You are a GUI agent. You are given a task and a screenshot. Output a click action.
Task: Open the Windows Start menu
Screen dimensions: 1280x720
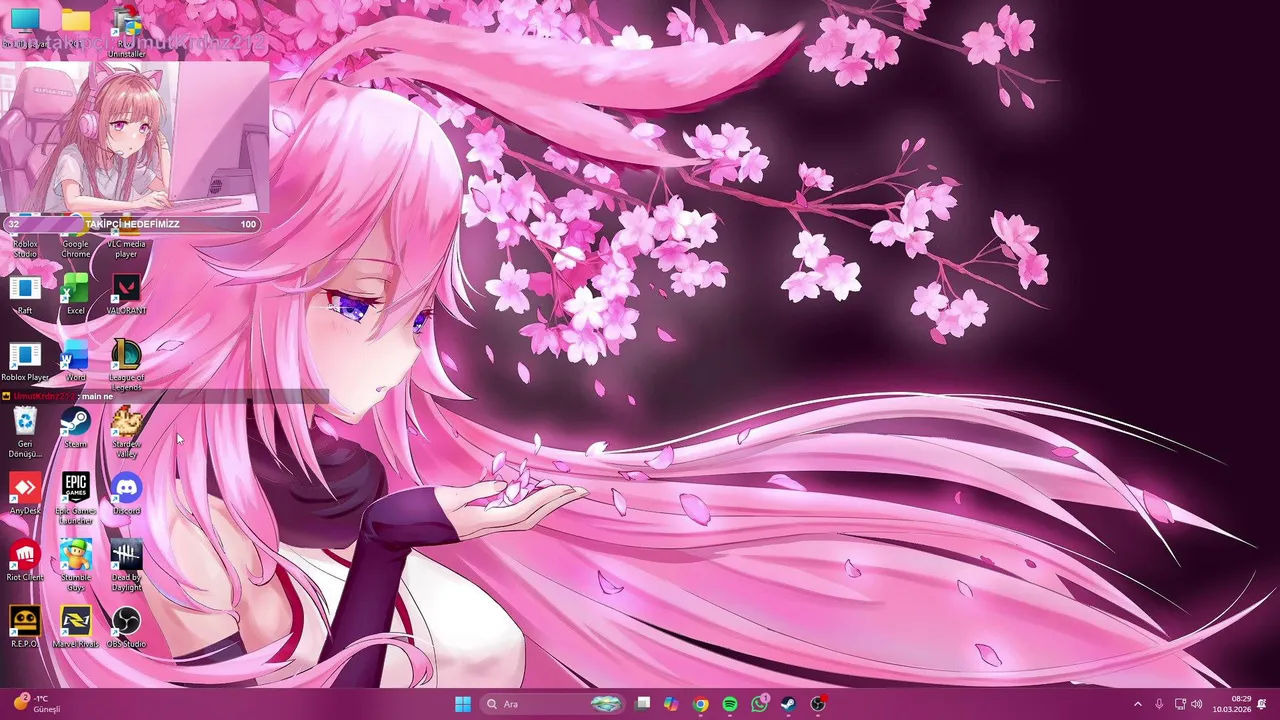tap(463, 704)
